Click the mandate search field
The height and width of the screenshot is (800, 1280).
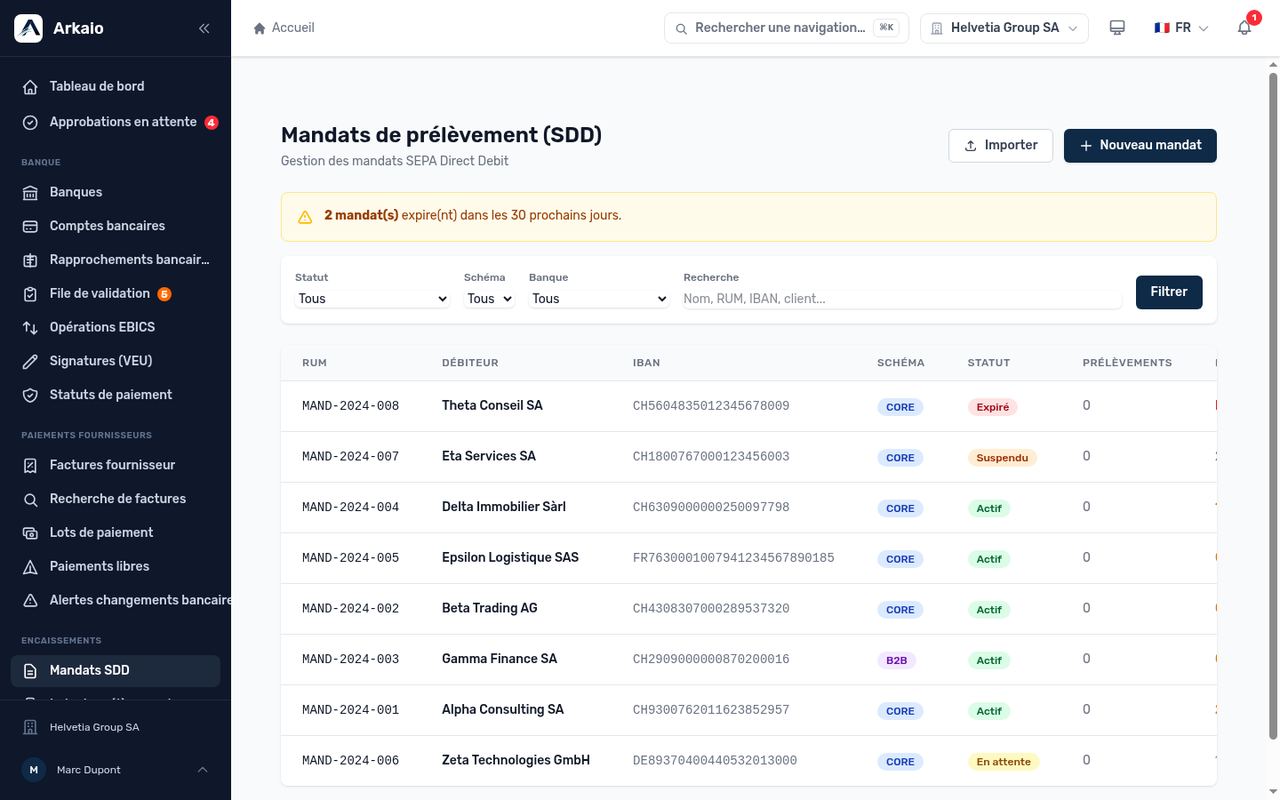(903, 299)
